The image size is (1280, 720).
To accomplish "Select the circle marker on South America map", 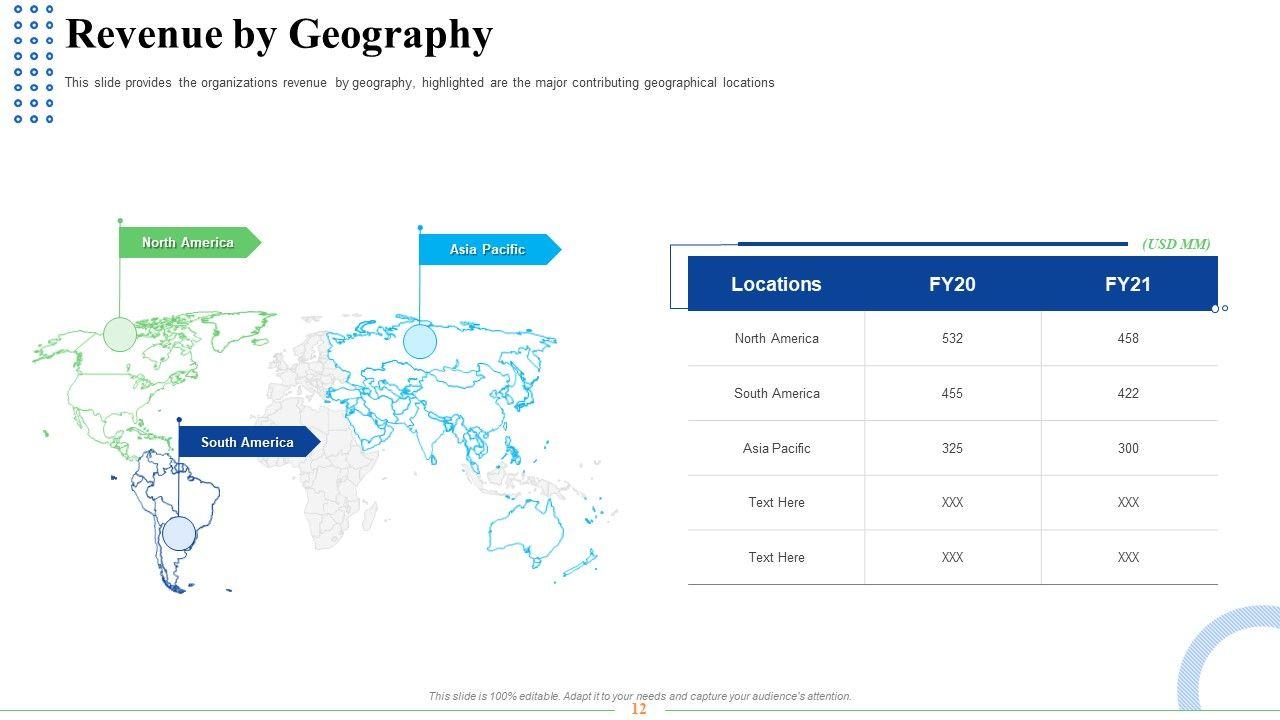I will click(179, 533).
